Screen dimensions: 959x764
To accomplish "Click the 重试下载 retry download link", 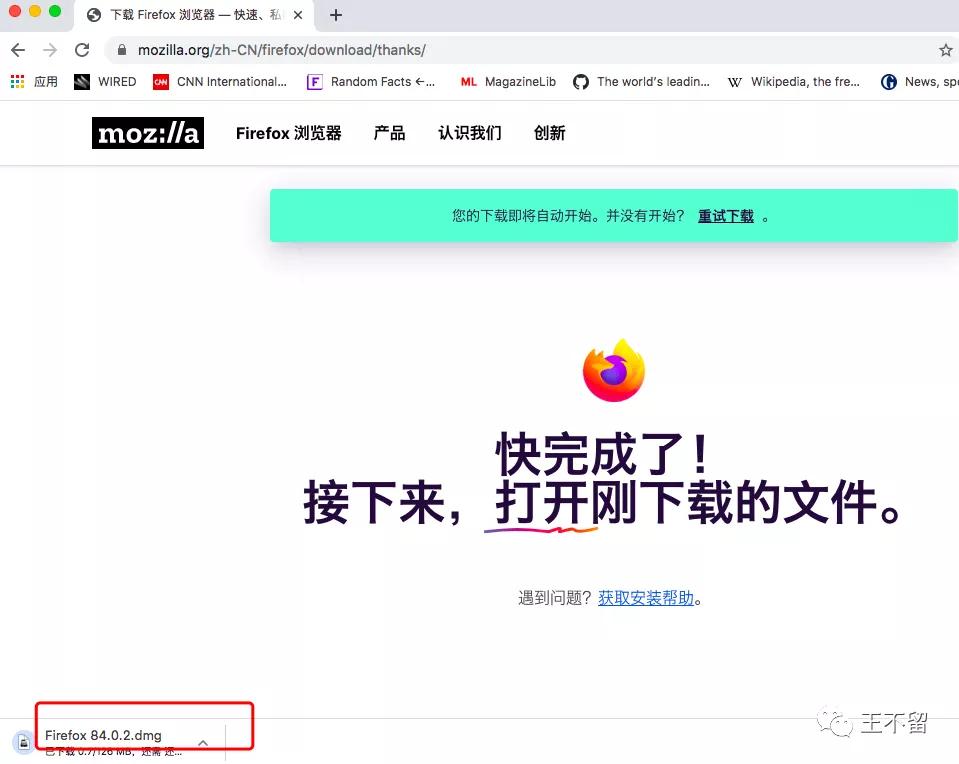I will [x=725, y=216].
